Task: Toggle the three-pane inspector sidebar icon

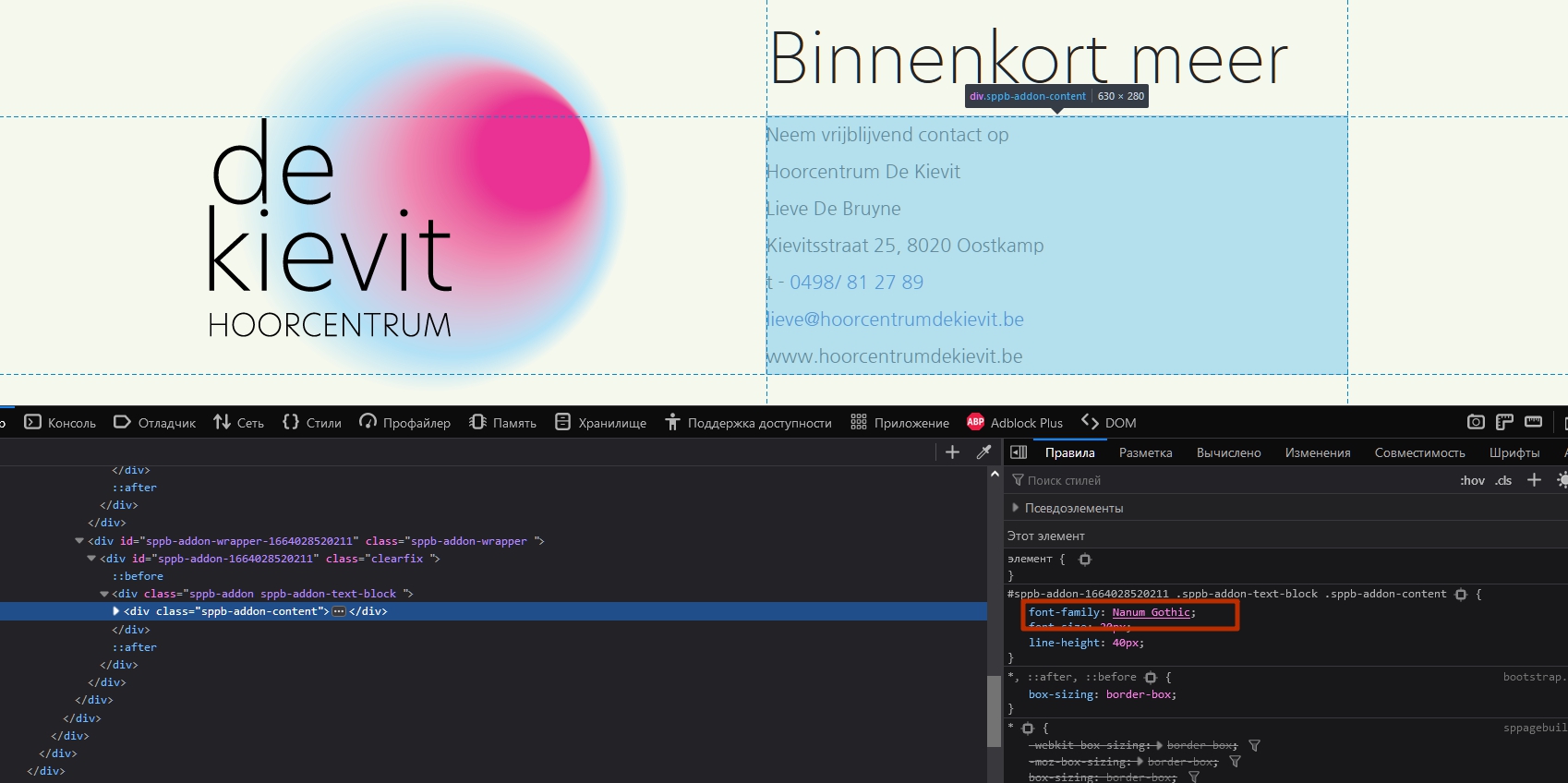Action: click(1019, 452)
